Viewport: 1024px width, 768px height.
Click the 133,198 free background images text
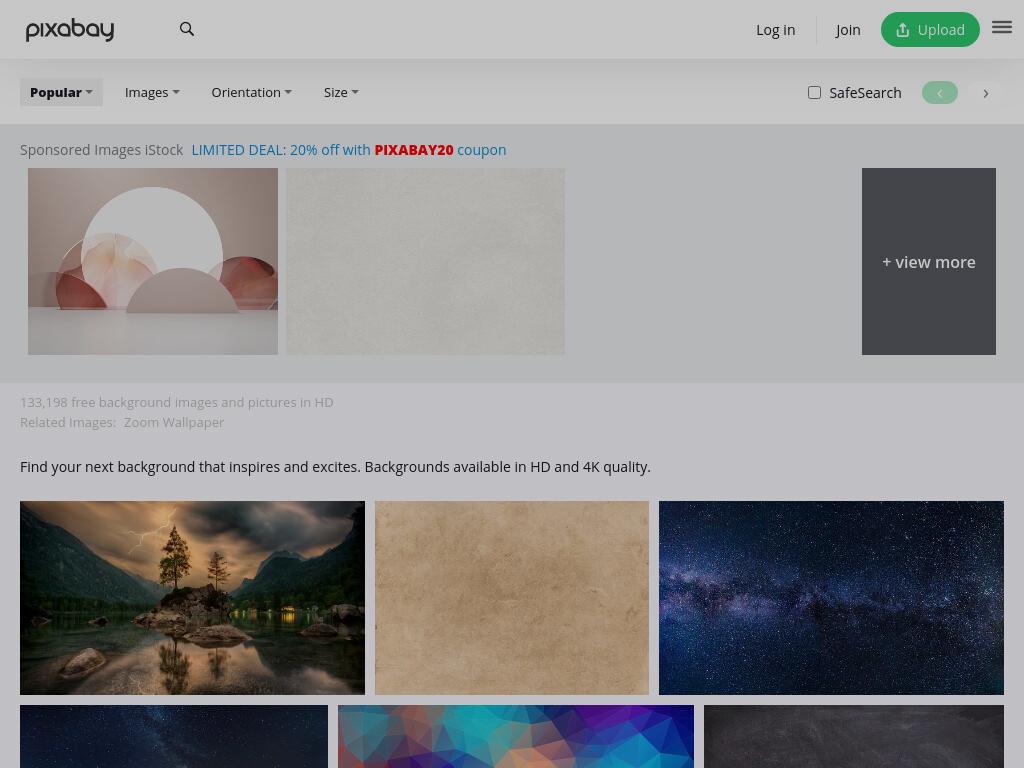176,402
